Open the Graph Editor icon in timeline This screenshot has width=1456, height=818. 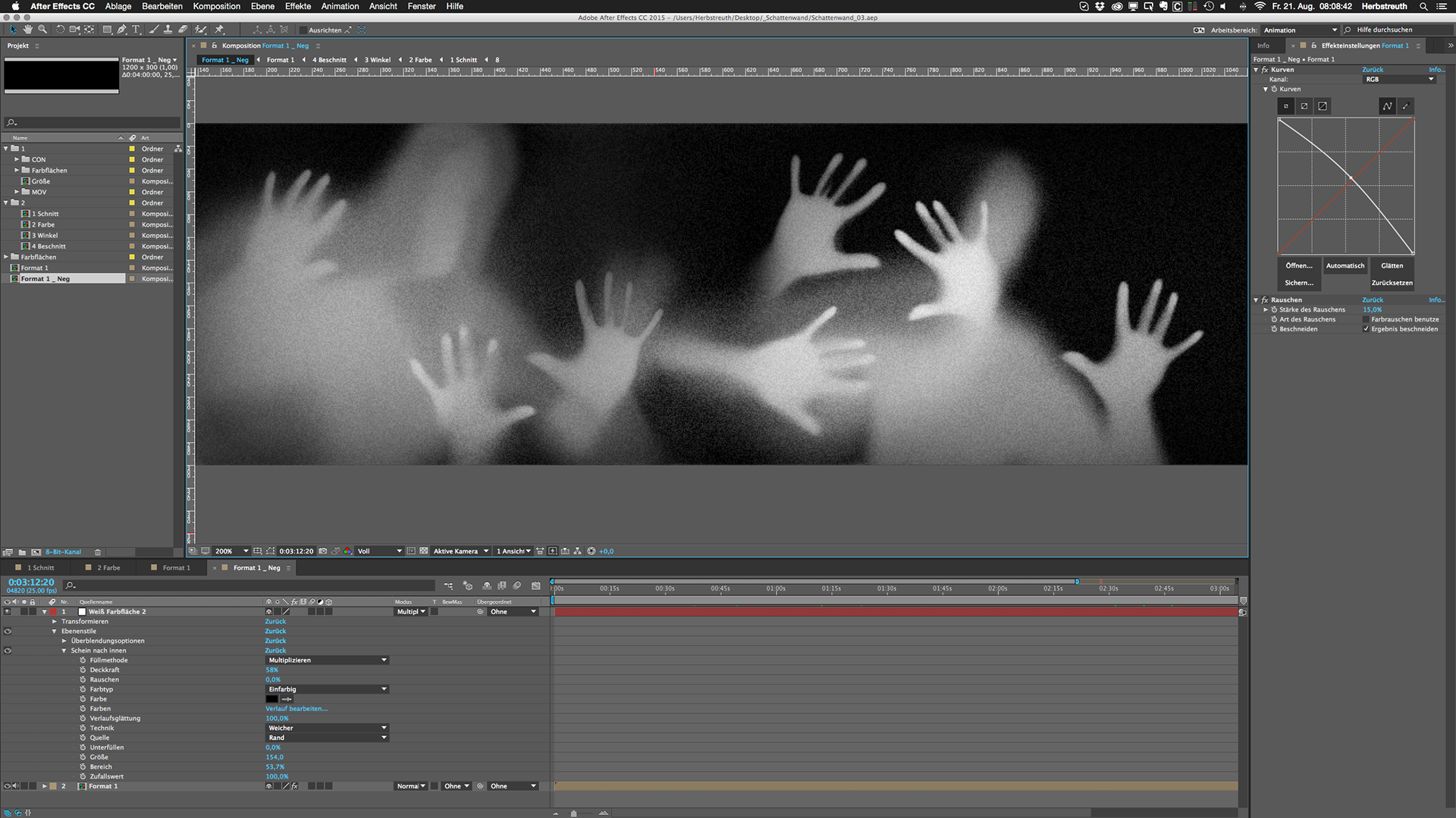click(536, 585)
